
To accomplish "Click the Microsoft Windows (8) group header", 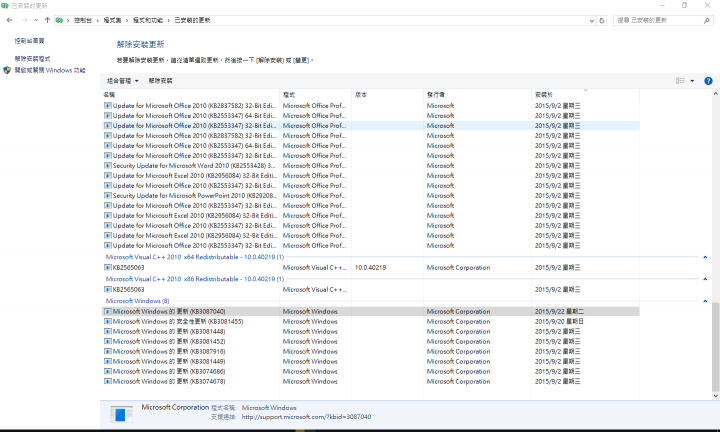I will tap(138, 301).
